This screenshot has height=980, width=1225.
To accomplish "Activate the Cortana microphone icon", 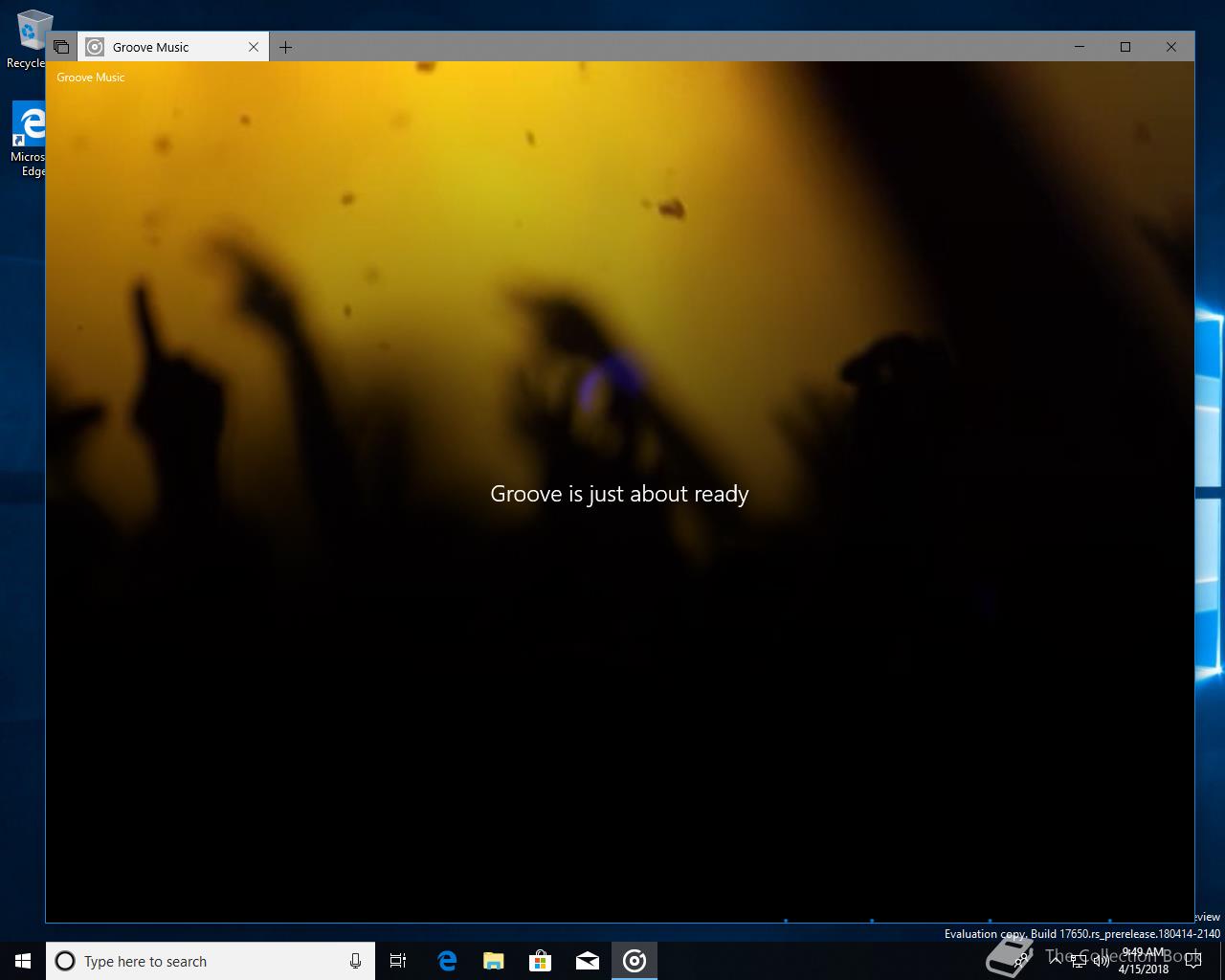I will [x=355, y=961].
